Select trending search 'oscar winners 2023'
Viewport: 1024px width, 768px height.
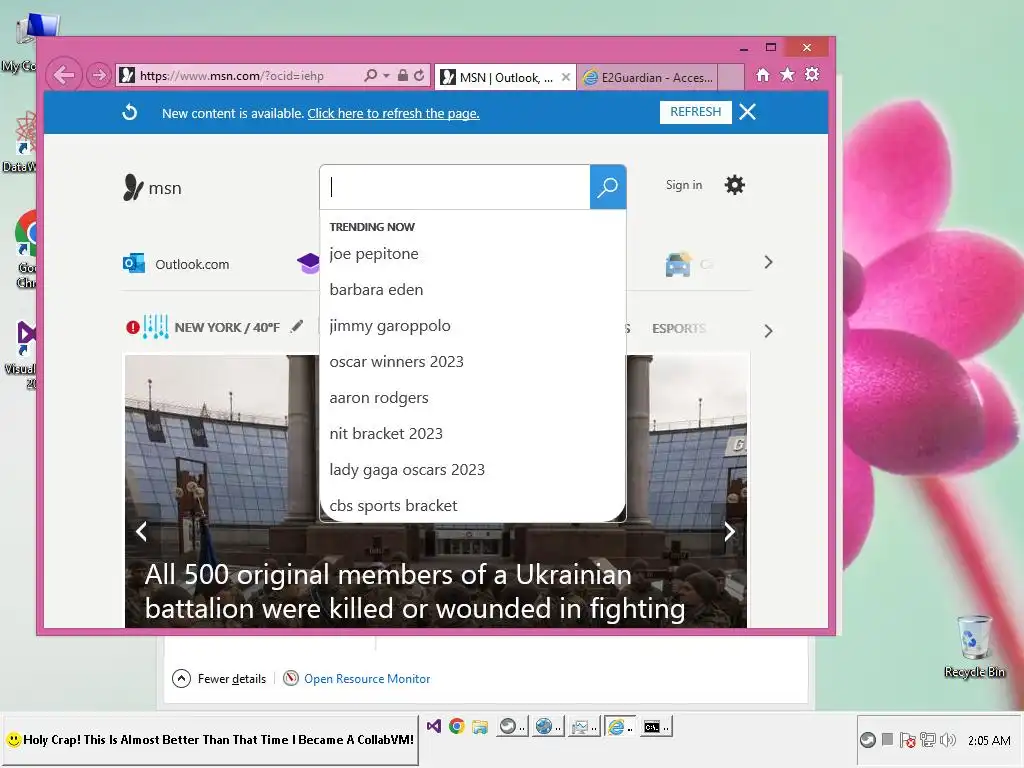(x=396, y=362)
